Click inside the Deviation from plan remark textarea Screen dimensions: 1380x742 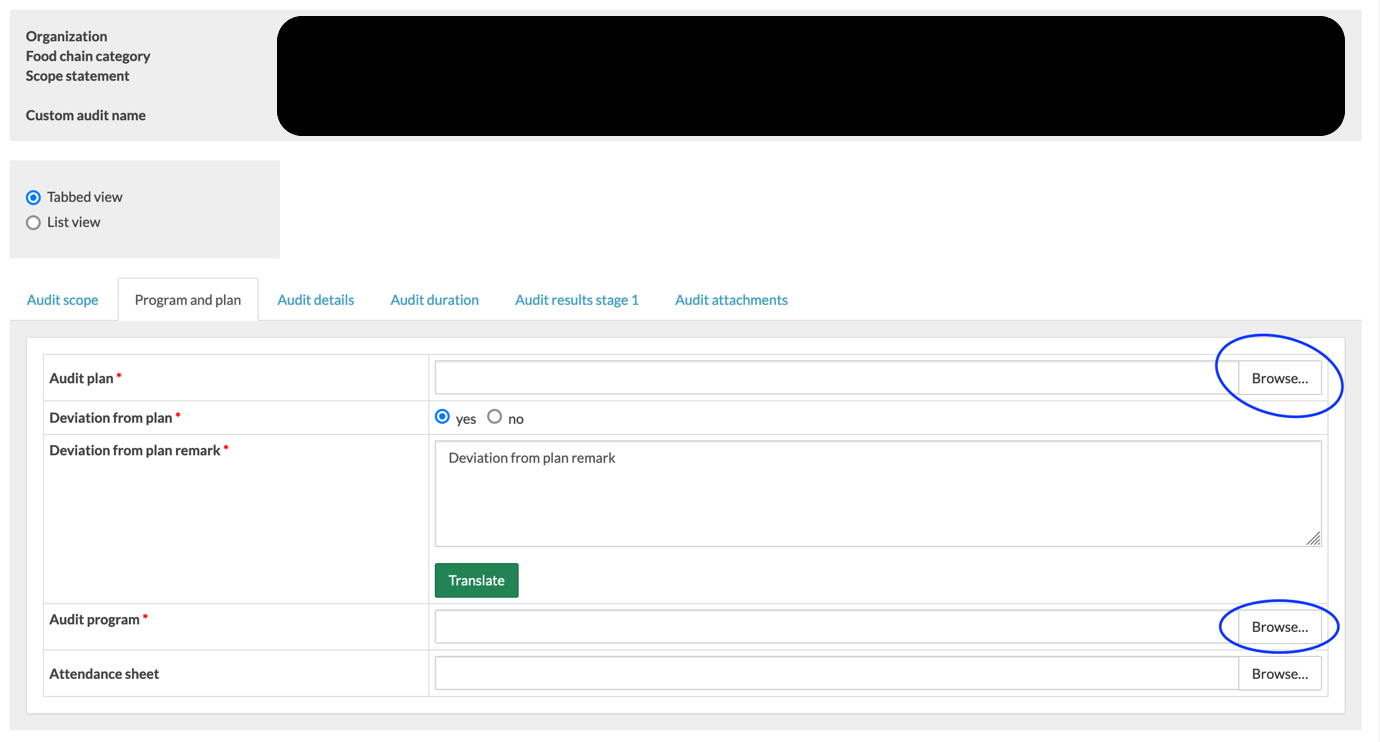[x=878, y=494]
